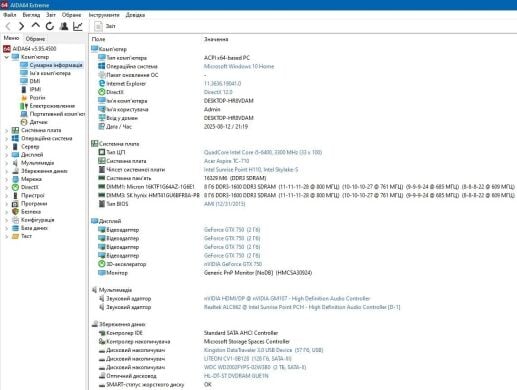Open Acer Aspire TC-710 link
The image size is (517, 390).
click(x=226, y=161)
